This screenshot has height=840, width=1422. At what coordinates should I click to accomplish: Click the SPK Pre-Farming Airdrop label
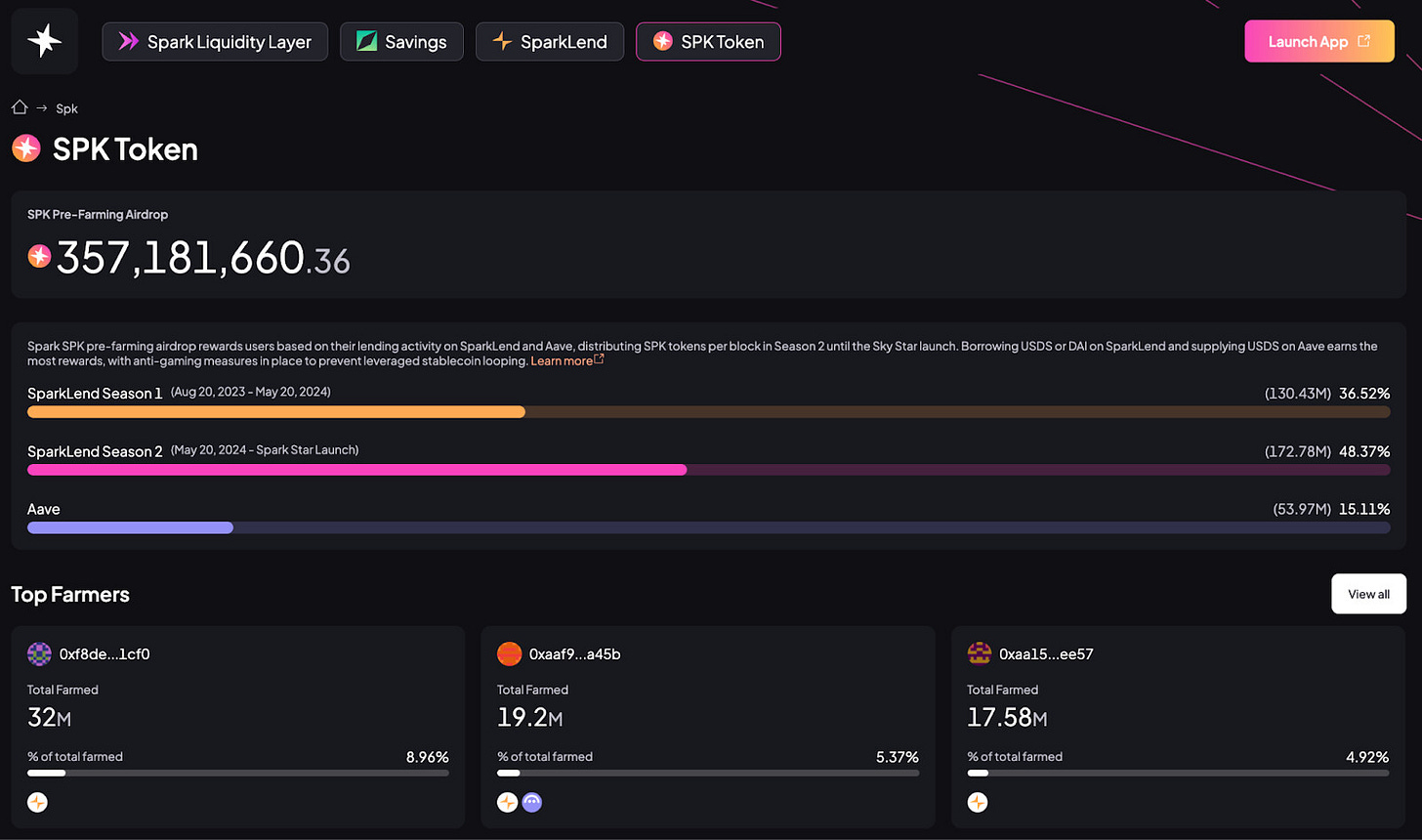coord(98,214)
